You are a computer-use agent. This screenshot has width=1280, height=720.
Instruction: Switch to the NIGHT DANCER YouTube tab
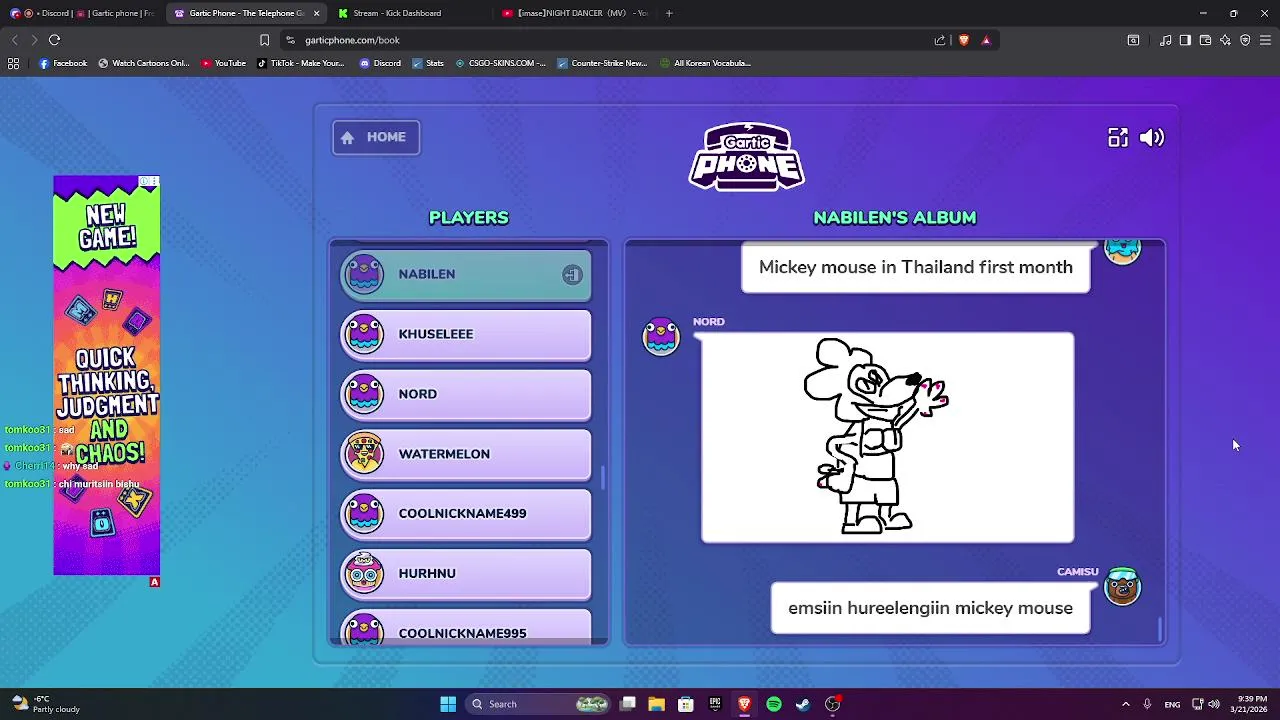(575, 13)
